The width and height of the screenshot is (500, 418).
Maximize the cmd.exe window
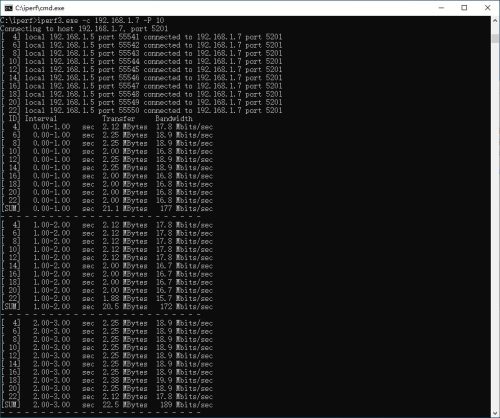[x=464, y=8]
